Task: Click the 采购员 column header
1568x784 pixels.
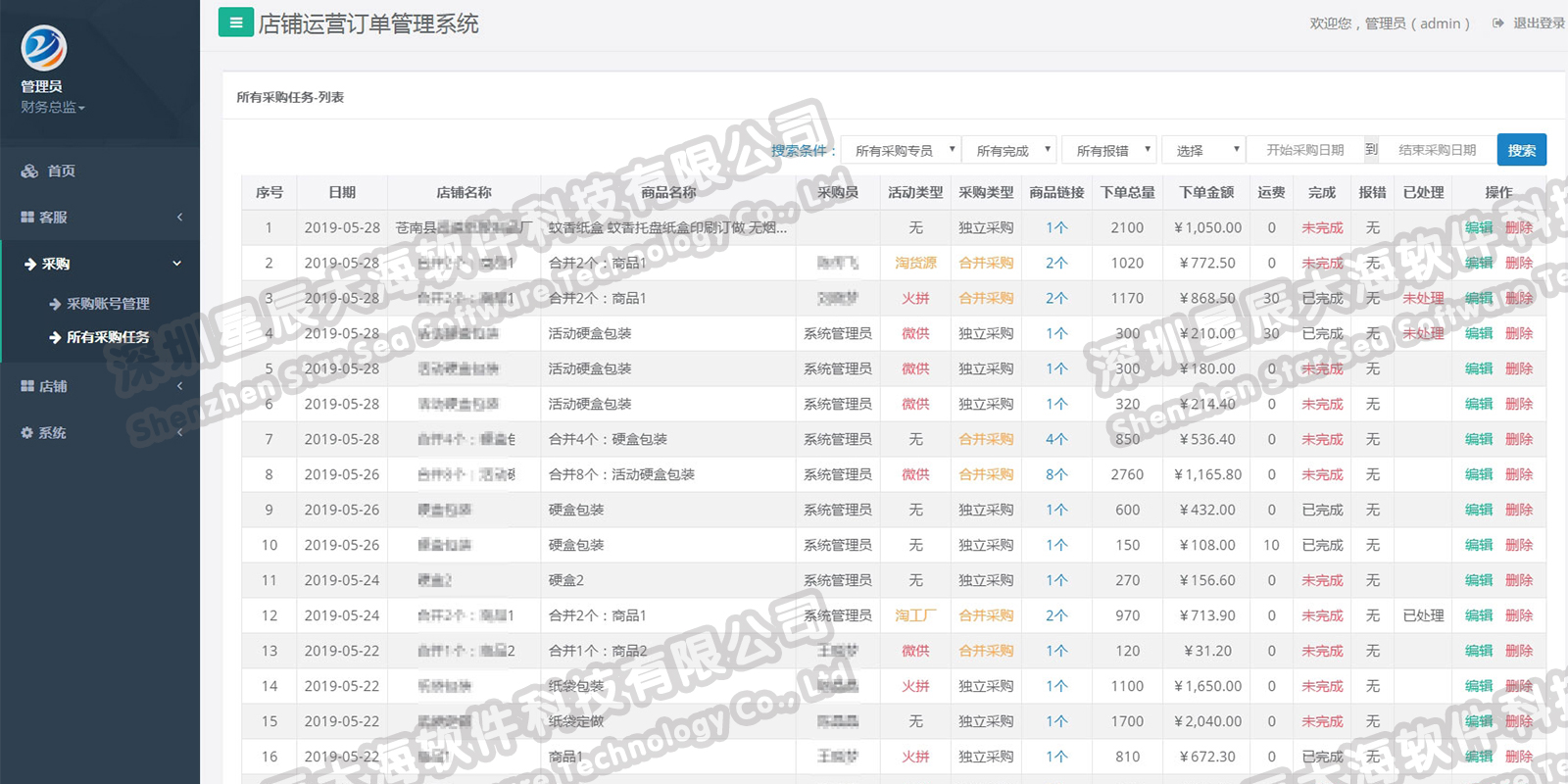Action: (838, 192)
